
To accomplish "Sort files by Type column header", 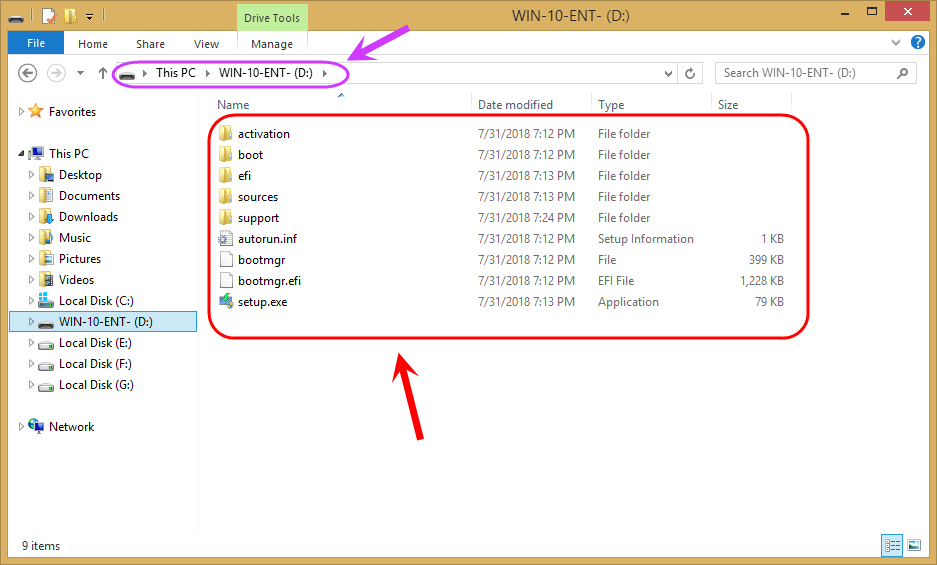I will coord(611,105).
